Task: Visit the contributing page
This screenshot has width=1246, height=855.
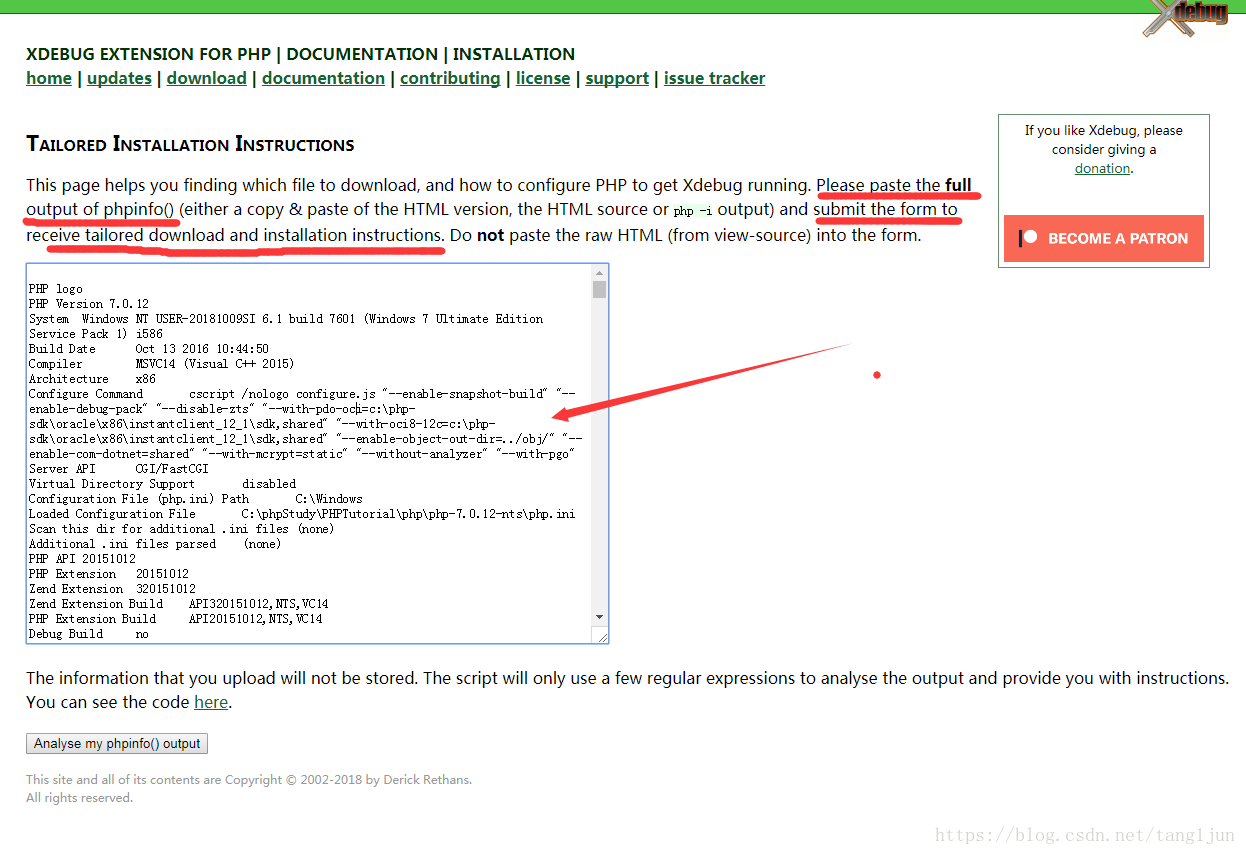Action: (450, 78)
